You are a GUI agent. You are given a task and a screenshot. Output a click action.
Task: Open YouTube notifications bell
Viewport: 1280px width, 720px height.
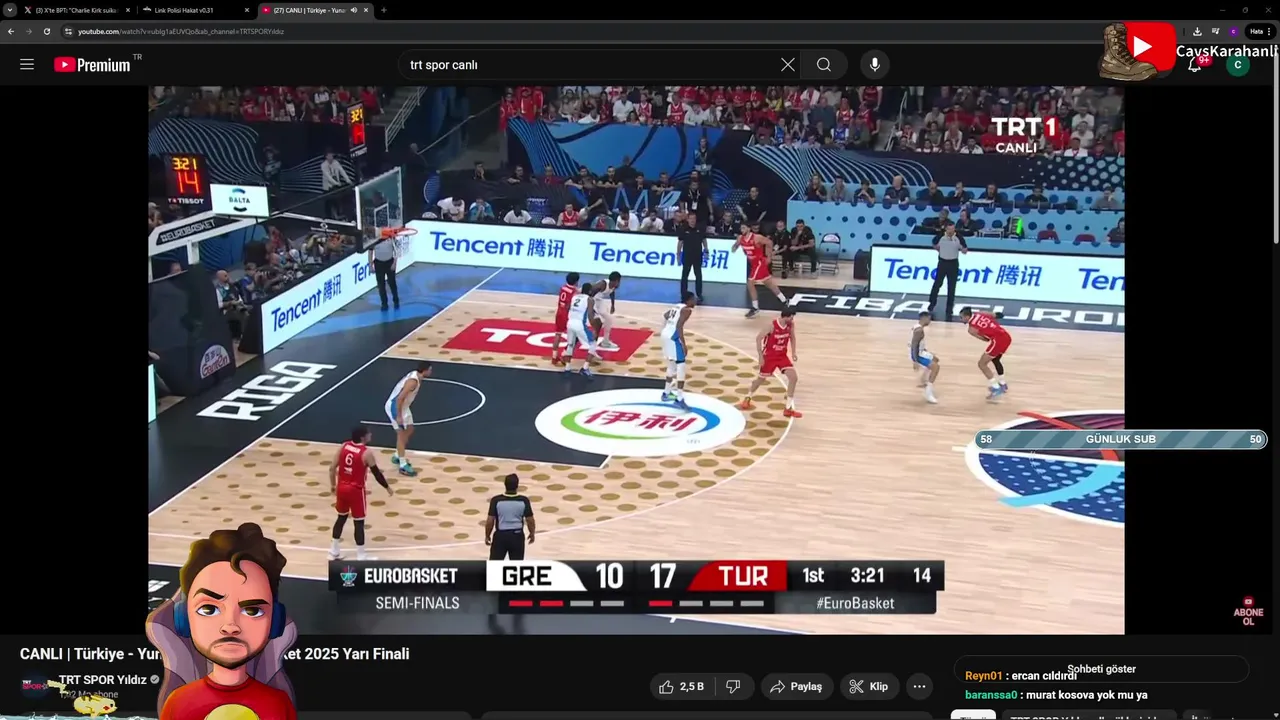(x=1195, y=64)
